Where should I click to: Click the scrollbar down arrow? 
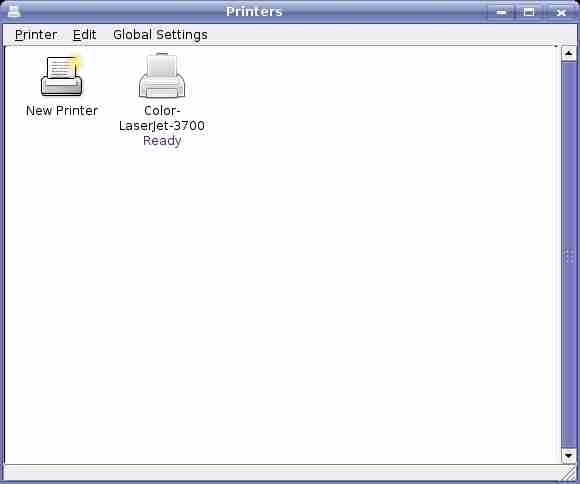click(569, 456)
